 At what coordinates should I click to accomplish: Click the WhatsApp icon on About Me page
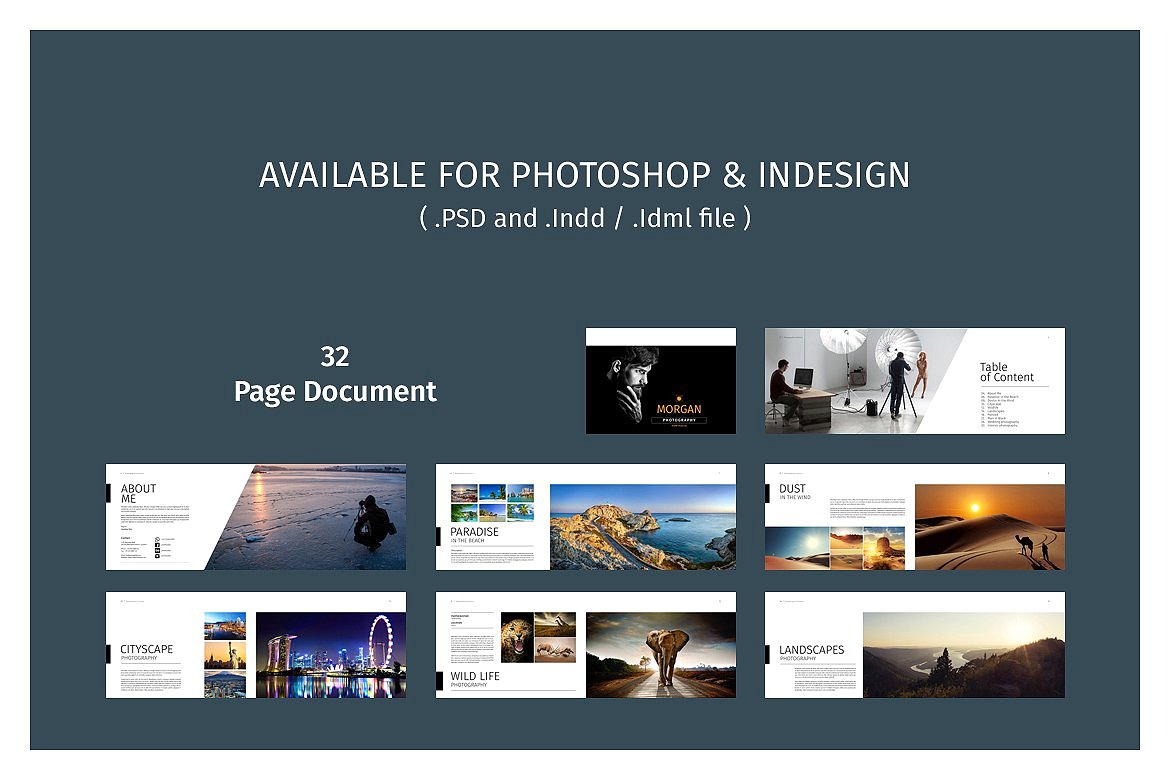(x=156, y=539)
